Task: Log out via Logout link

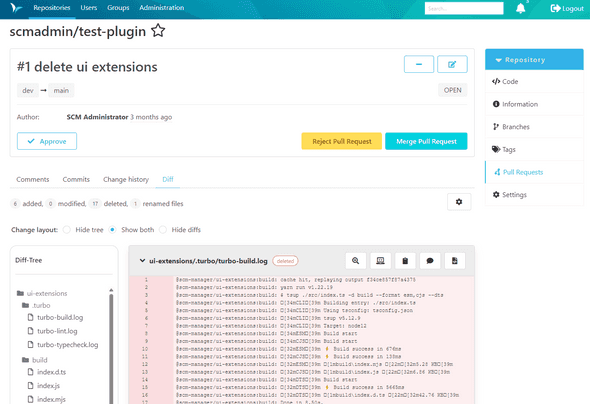Action: pyautogui.click(x=567, y=8)
